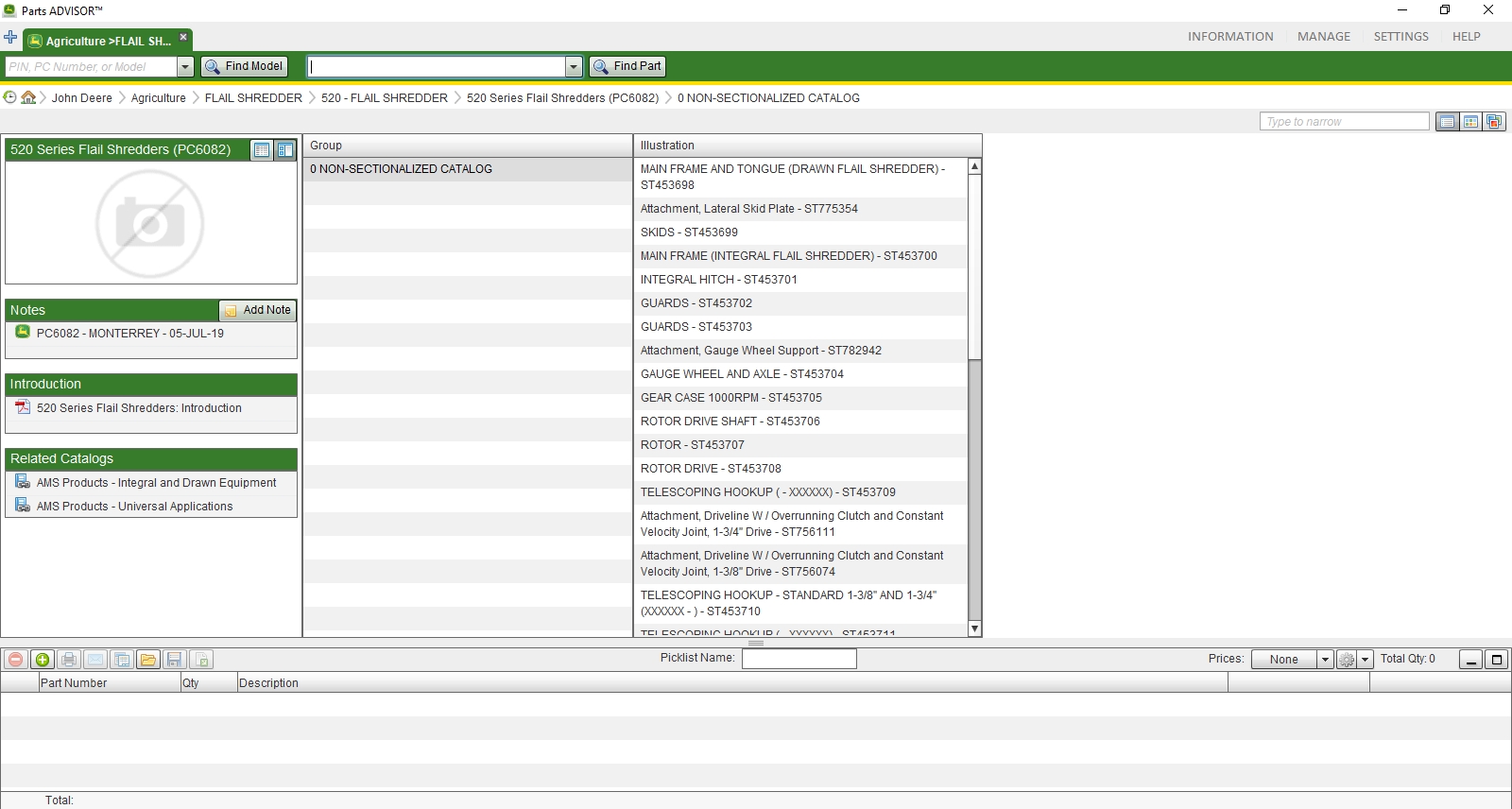Screen dimensions: 1512x809
Task: Open ROTOR - ST453707 illustration
Action: [801, 445]
